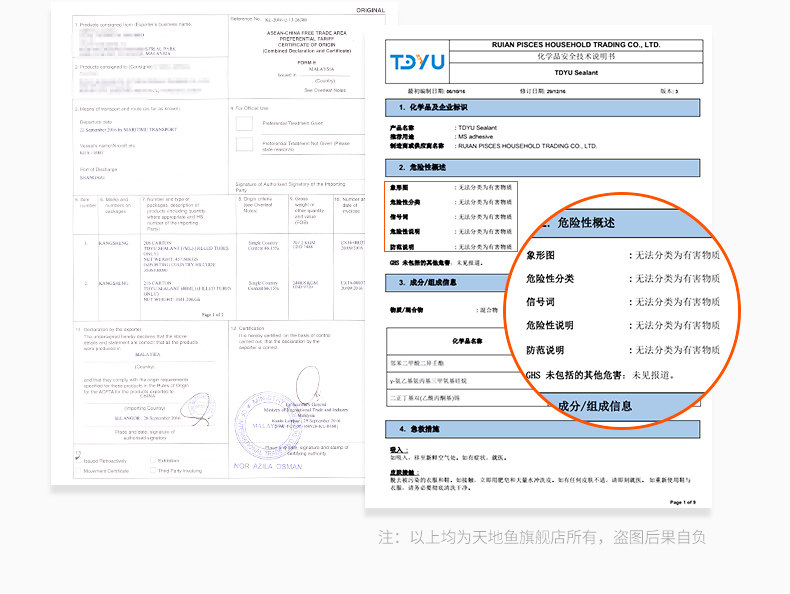Click section heading 1. 化学品及企业标识
790x594 pixels.
[543, 108]
